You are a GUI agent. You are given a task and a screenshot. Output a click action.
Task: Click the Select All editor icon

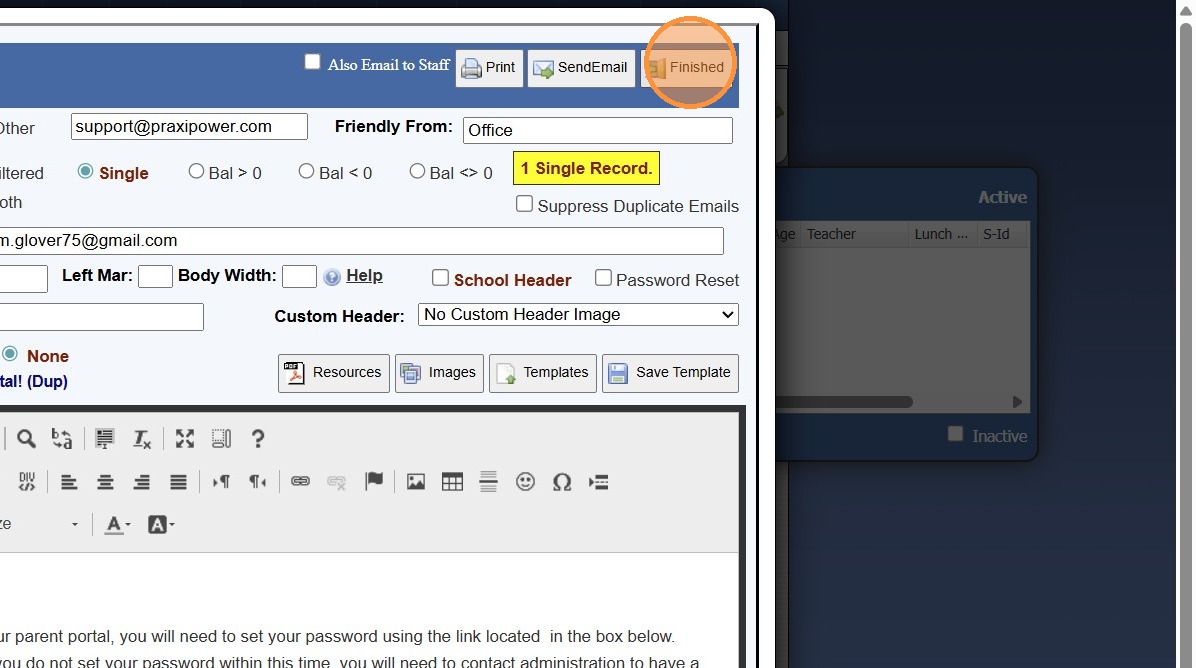point(104,438)
